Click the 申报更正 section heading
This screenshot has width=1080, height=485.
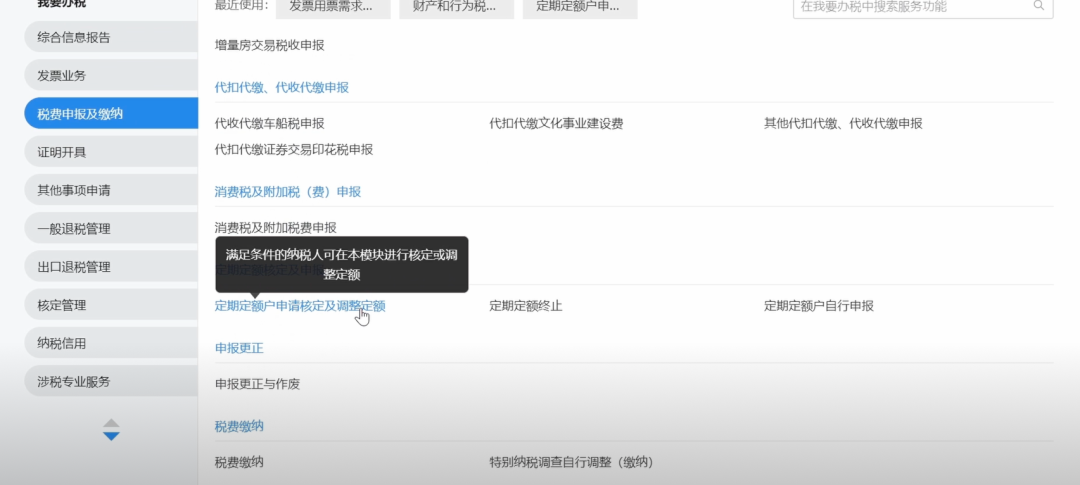239,348
